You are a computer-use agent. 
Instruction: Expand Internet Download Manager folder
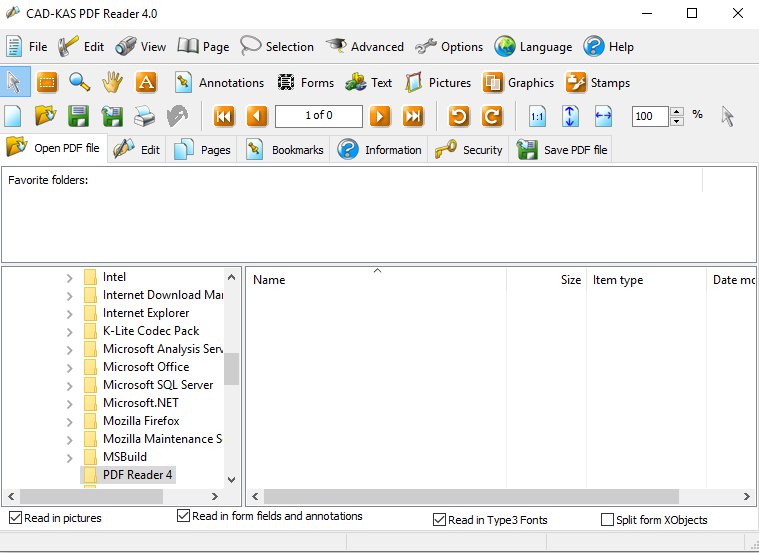(x=70, y=296)
